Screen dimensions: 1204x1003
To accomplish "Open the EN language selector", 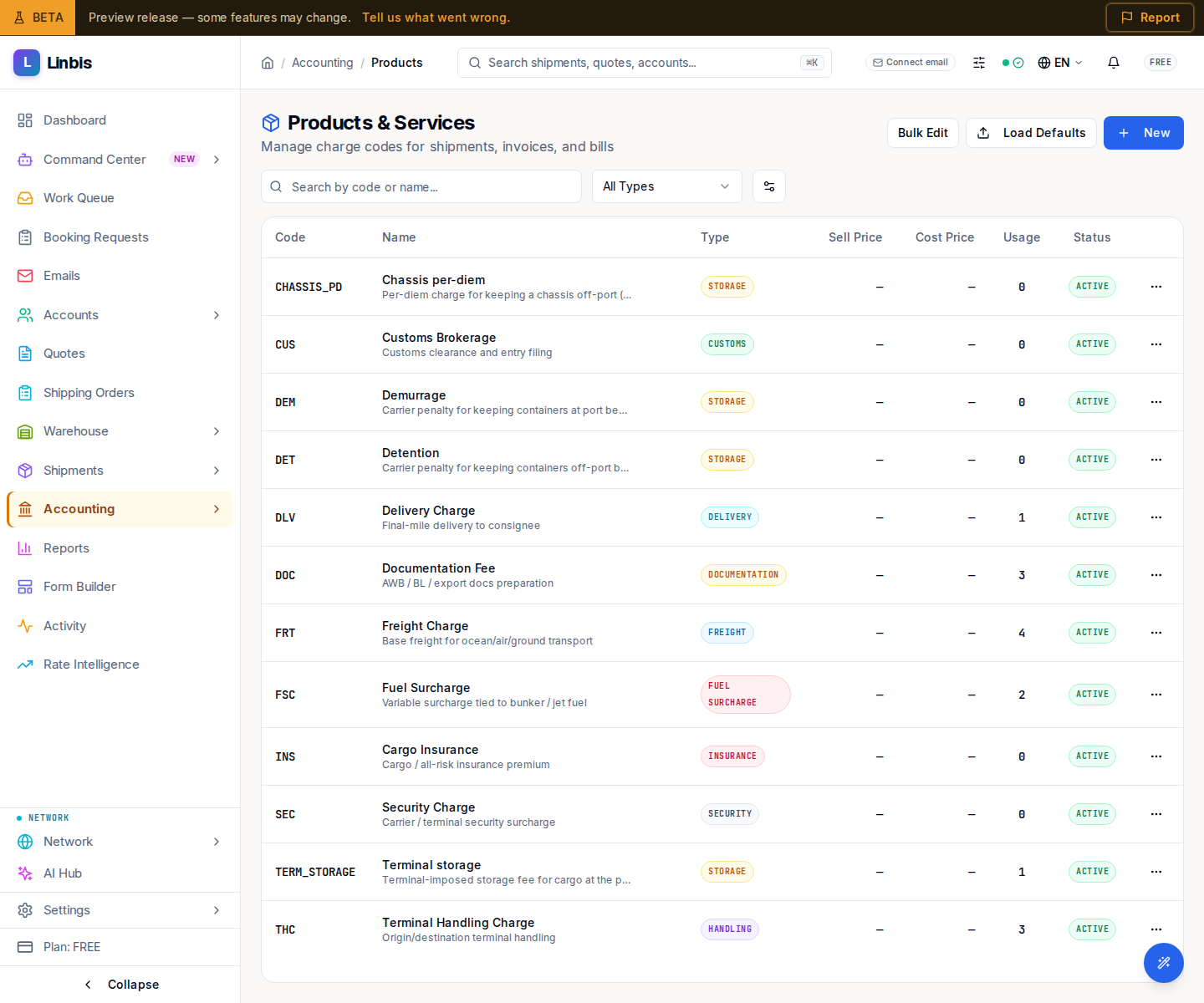I will [1060, 63].
